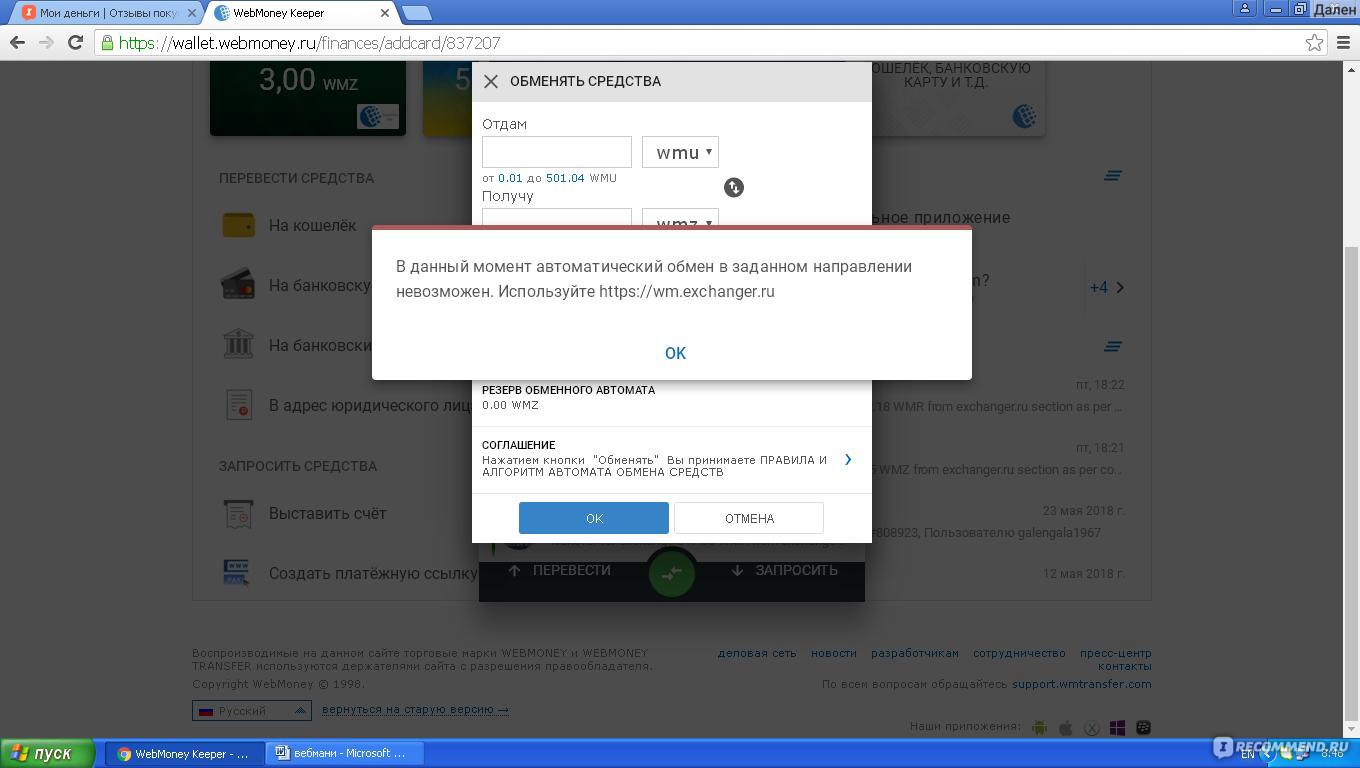The width and height of the screenshot is (1360, 768).
Task: Click the payment link www icon
Action: [x=237, y=573]
